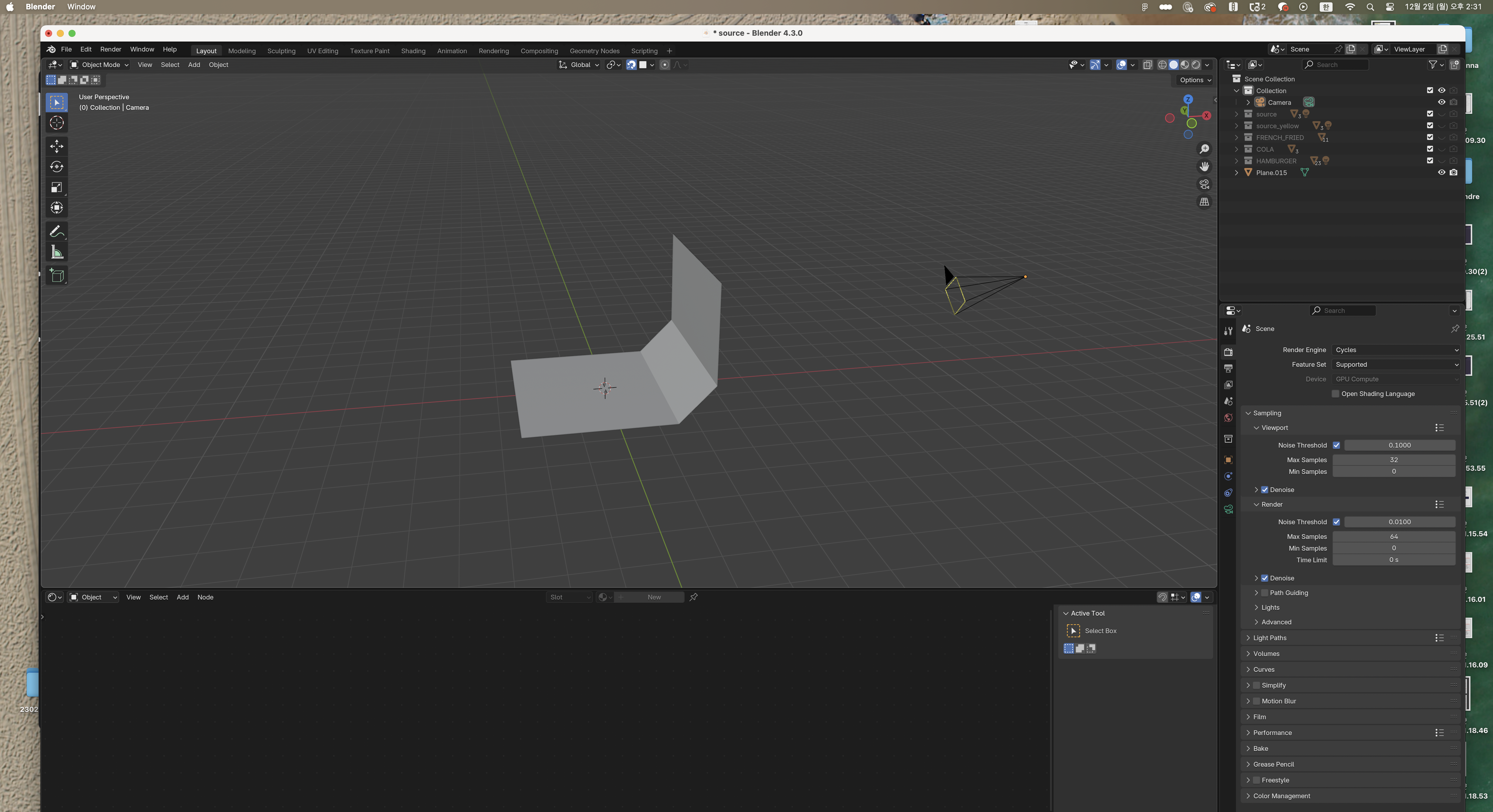The height and width of the screenshot is (812, 1493).
Task: Open the Object properties tab
Action: [1228, 460]
